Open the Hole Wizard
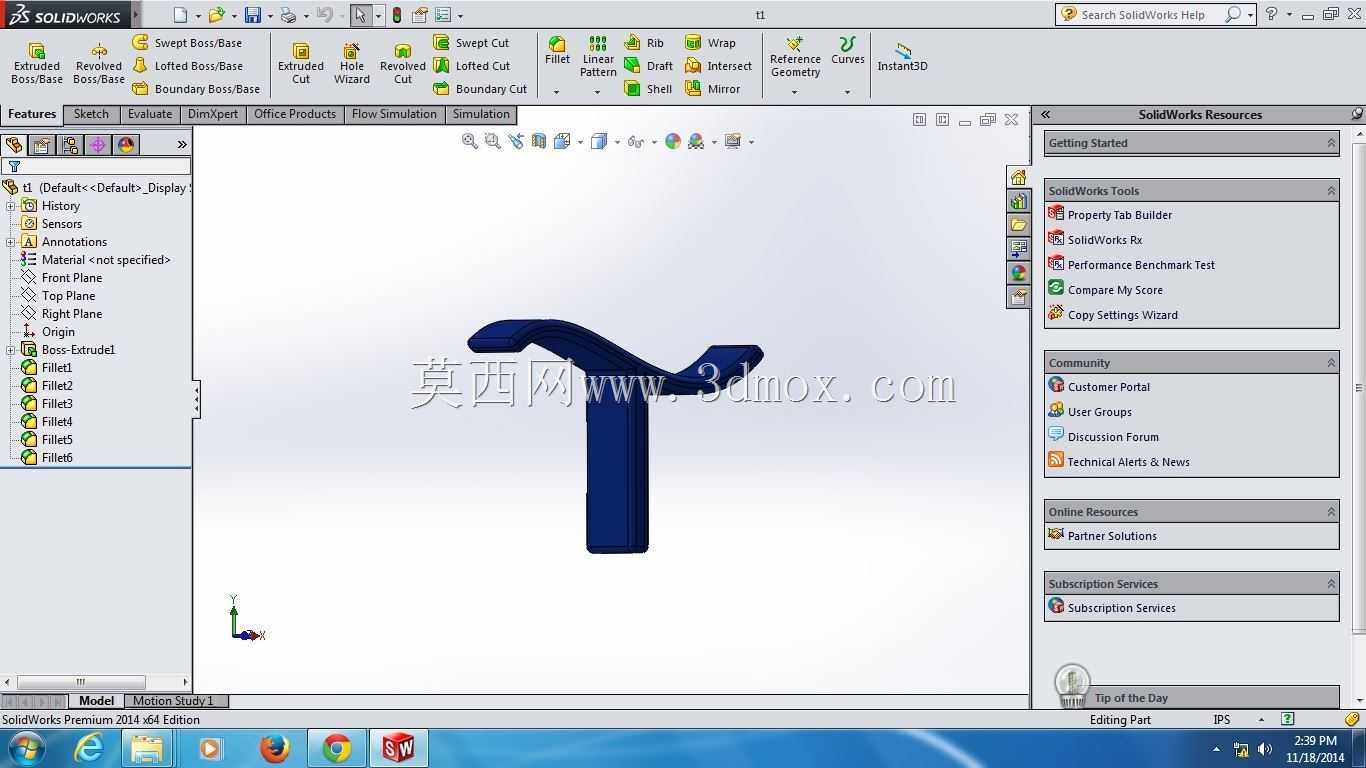1366x768 pixels. click(x=352, y=64)
